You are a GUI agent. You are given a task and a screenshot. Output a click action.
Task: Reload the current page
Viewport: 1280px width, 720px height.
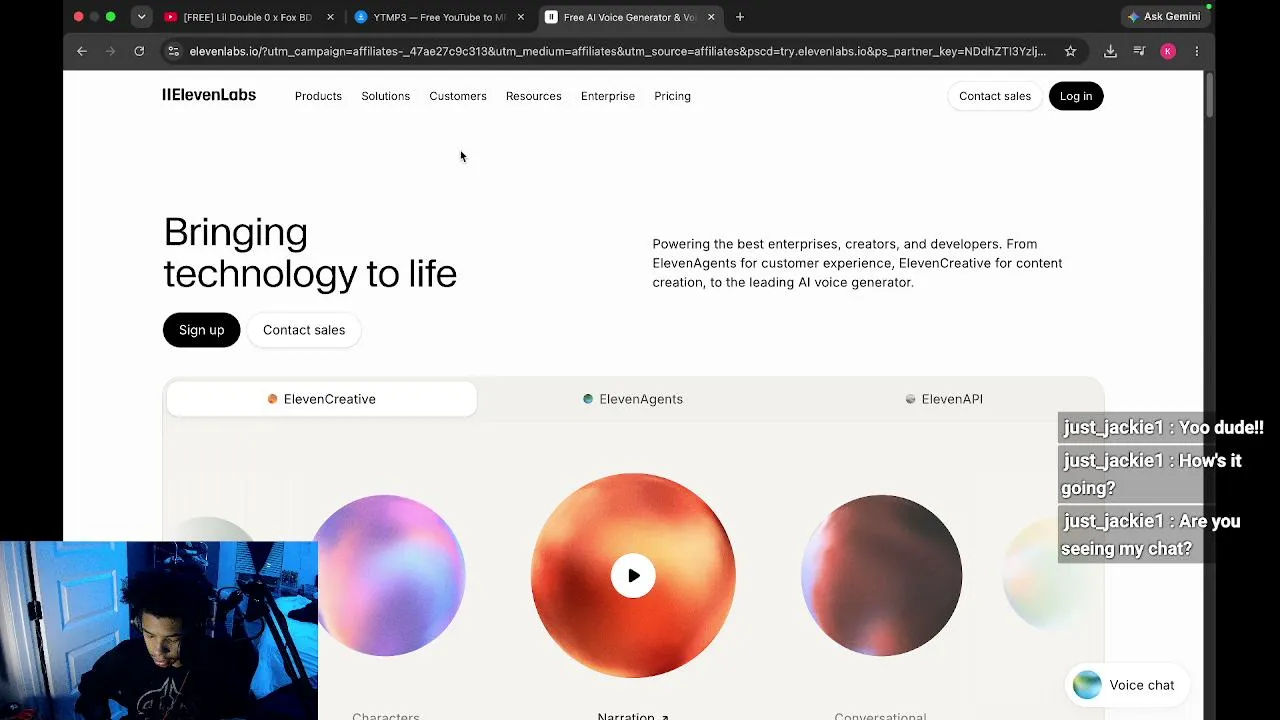coord(139,51)
